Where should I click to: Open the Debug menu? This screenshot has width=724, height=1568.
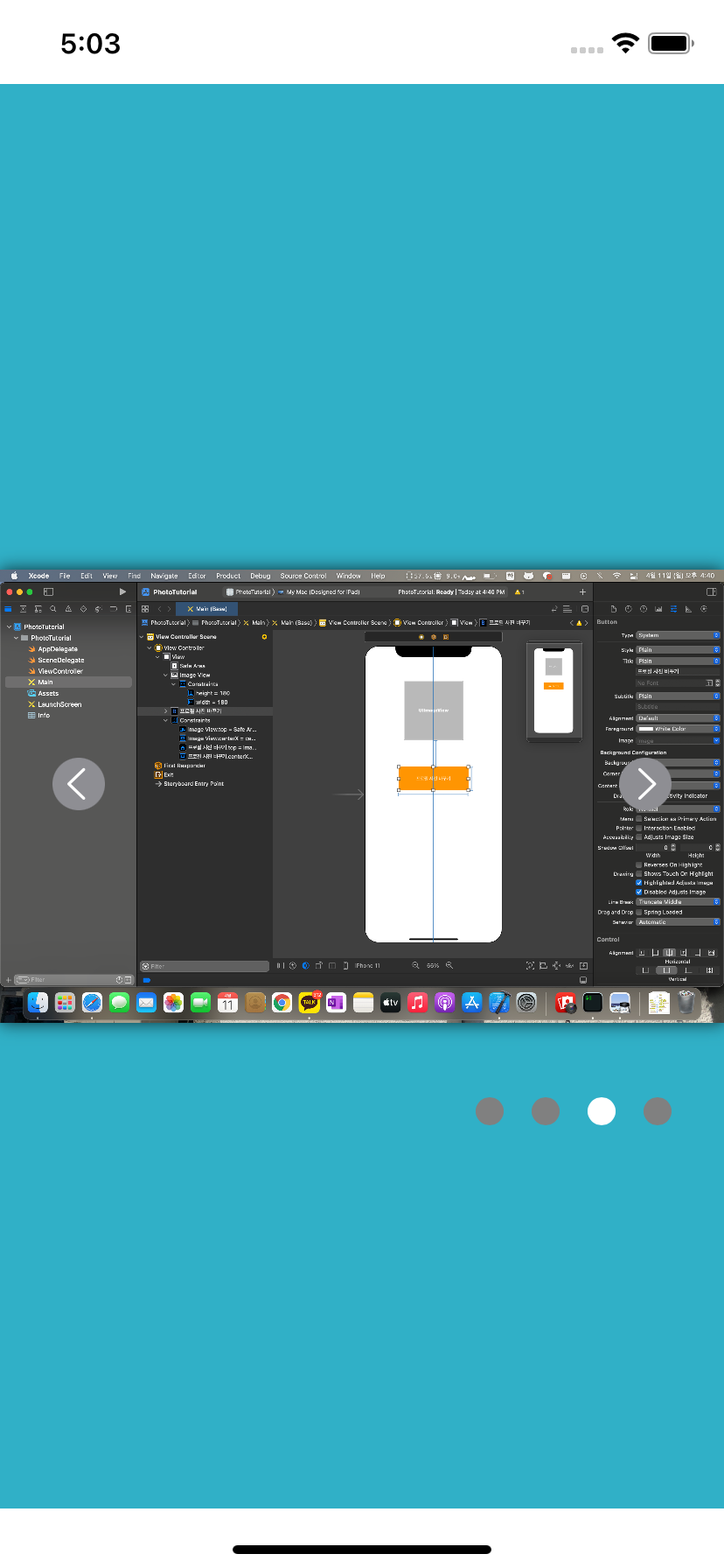point(261,576)
